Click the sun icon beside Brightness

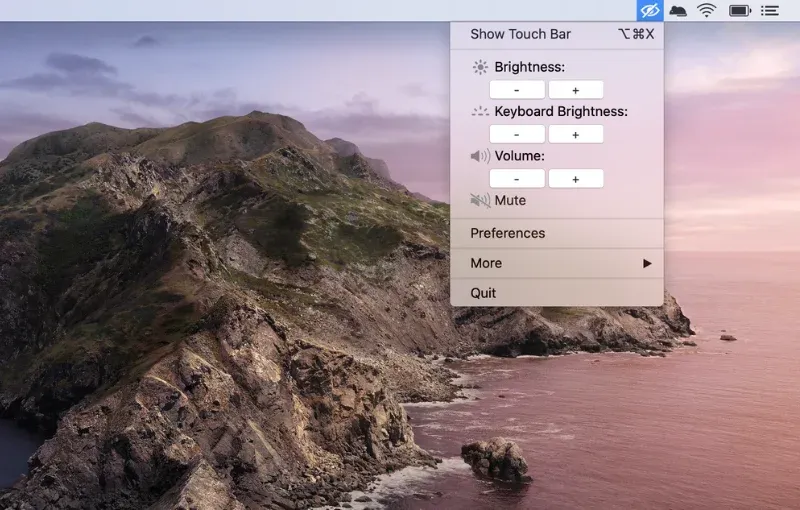pyautogui.click(x=480, y=67)
